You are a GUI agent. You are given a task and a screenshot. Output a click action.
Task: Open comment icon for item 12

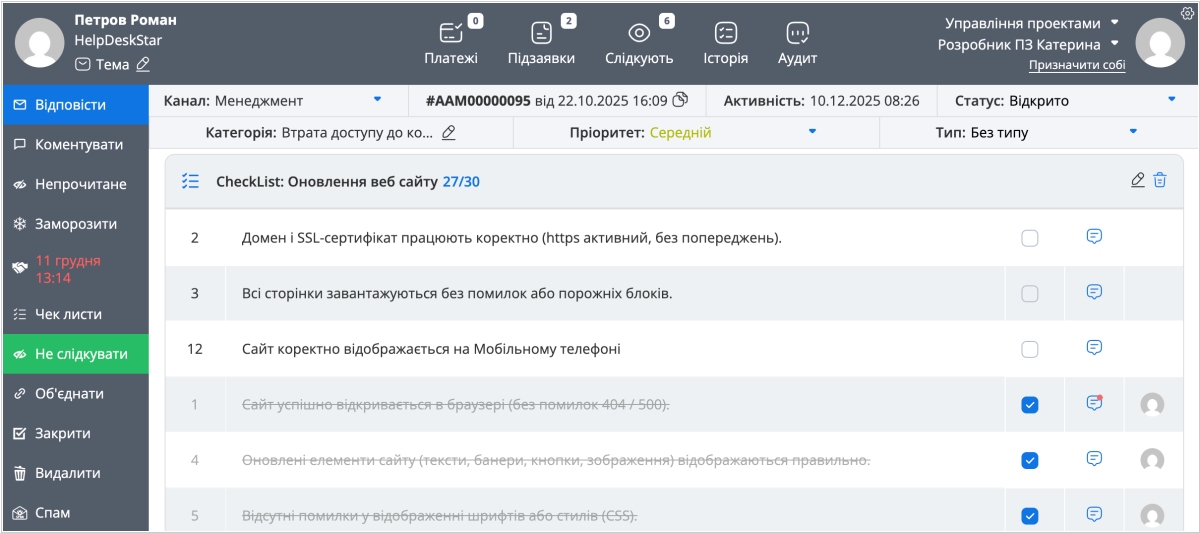pos(1094,348)
